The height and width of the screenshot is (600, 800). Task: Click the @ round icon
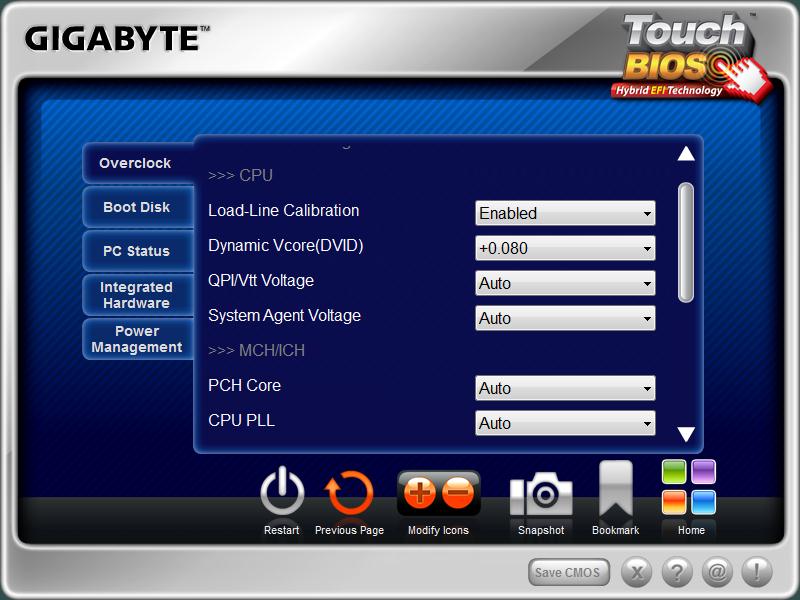point(716,572)
